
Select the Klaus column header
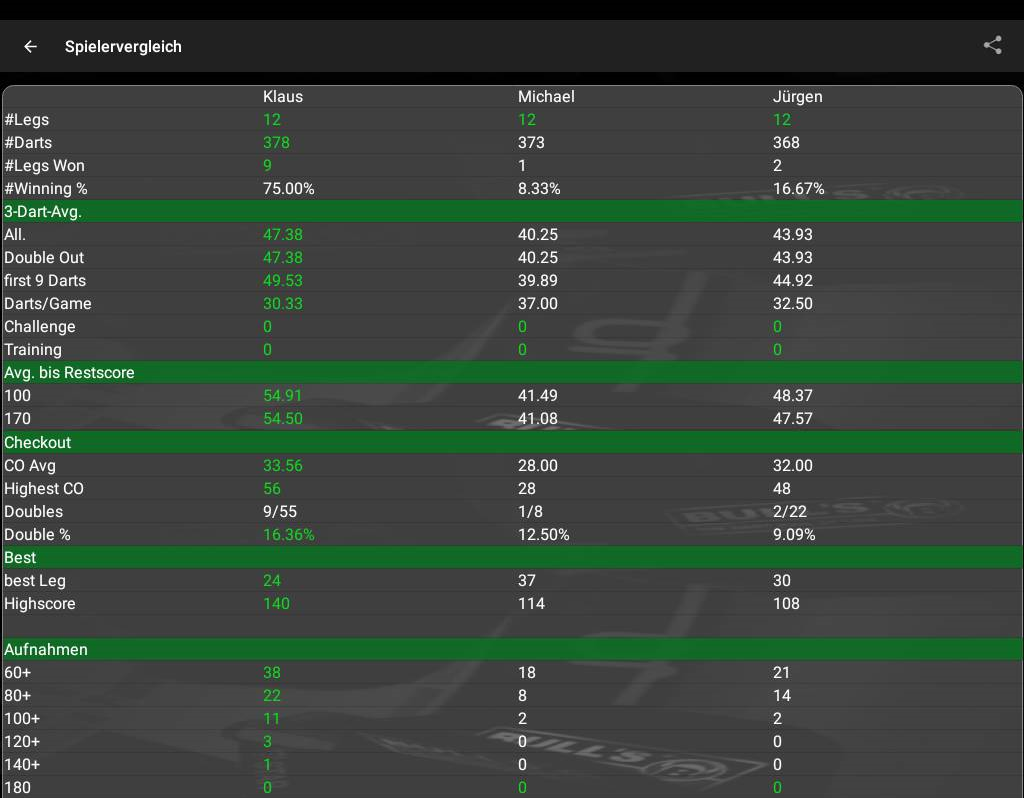[283, 97]
